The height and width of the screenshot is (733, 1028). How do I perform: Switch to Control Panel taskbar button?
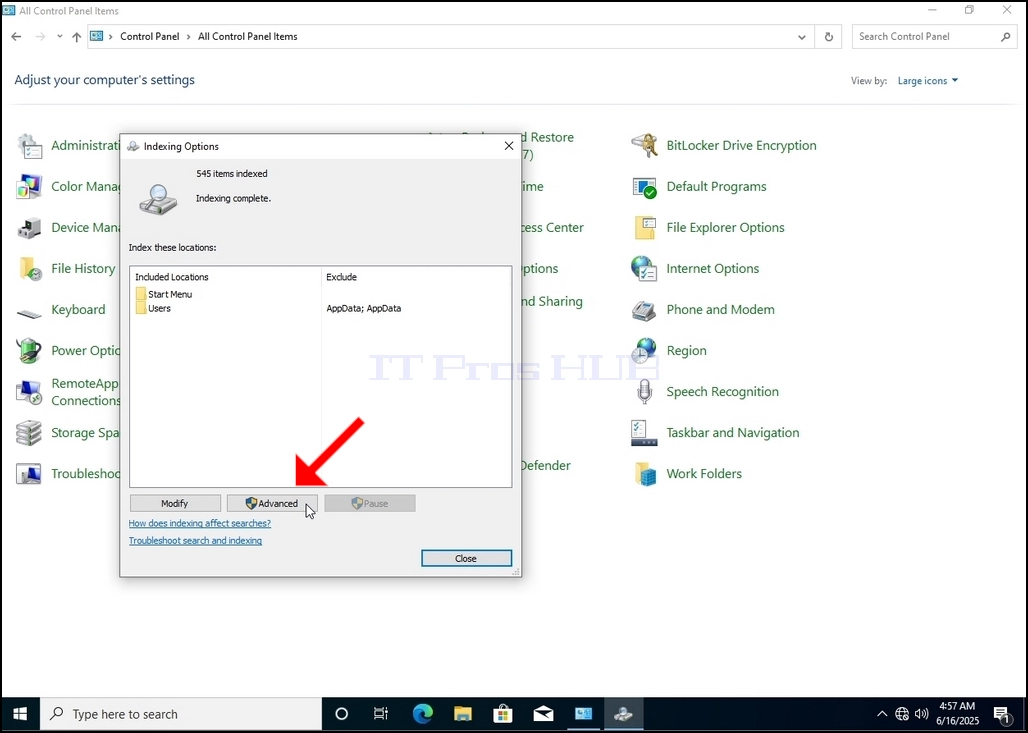[x=583, y=714]
